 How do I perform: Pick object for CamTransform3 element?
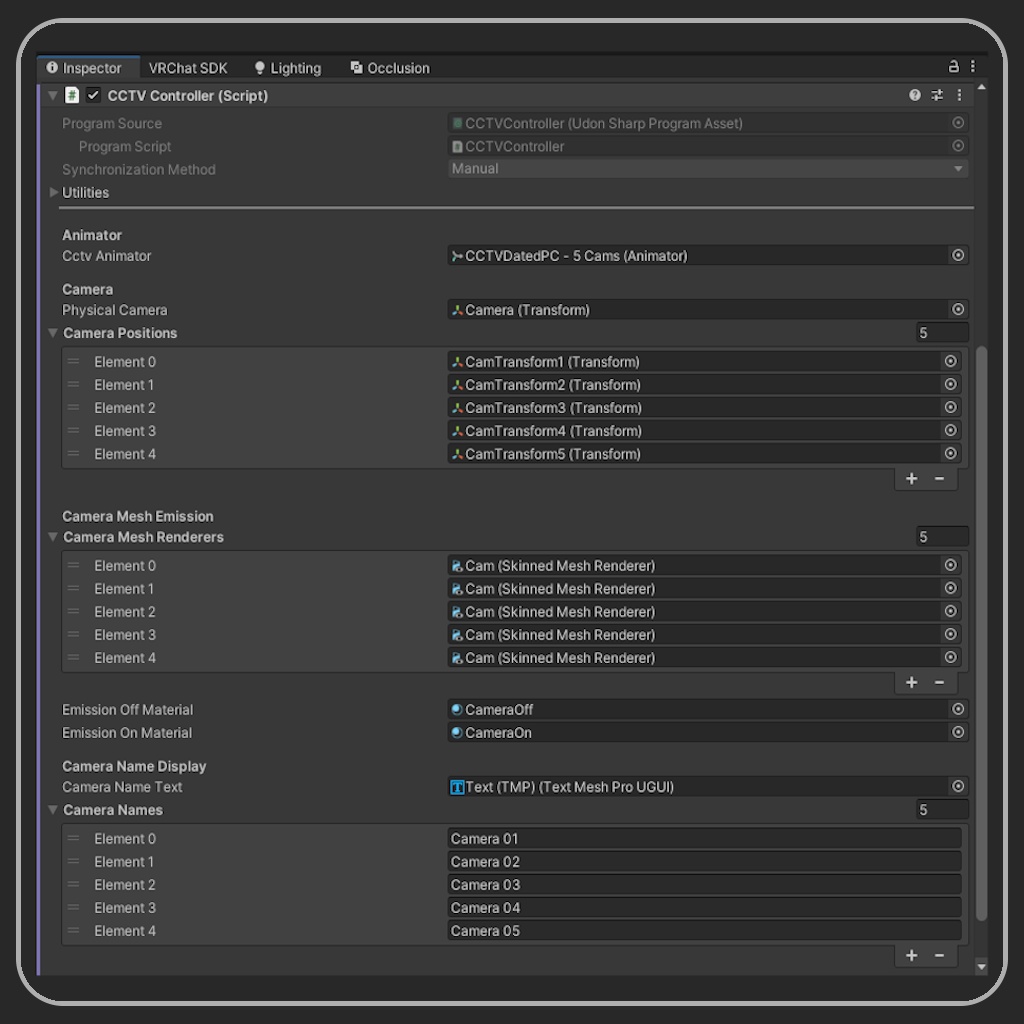click(x=951, y=408)
